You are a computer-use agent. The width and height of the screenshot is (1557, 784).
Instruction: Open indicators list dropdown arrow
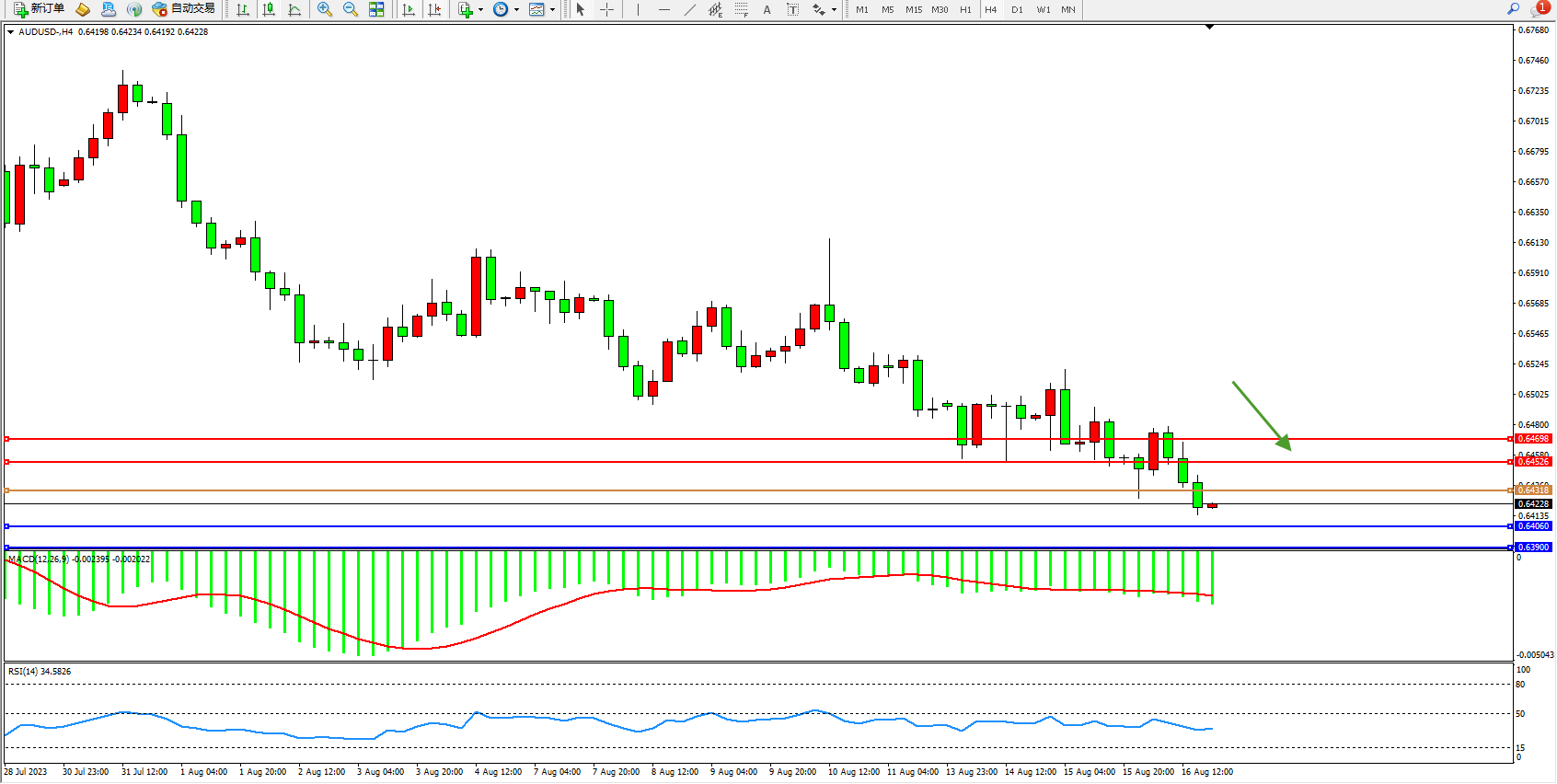[480, 10]
